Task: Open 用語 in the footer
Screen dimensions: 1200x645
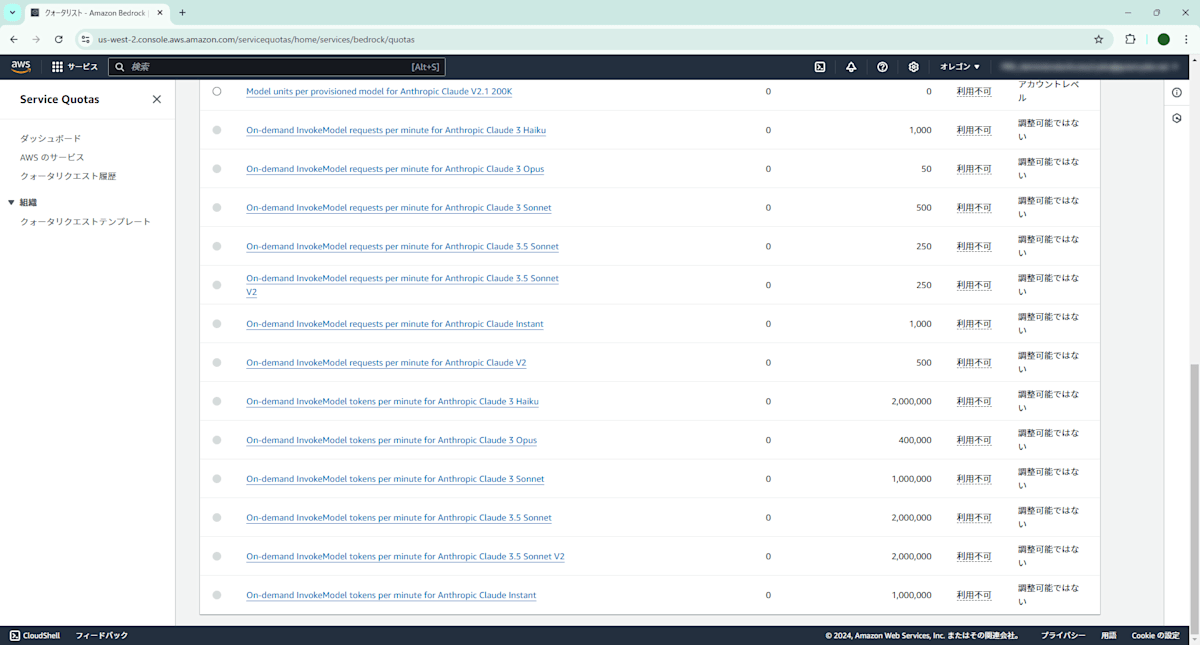Action: 1109,635
